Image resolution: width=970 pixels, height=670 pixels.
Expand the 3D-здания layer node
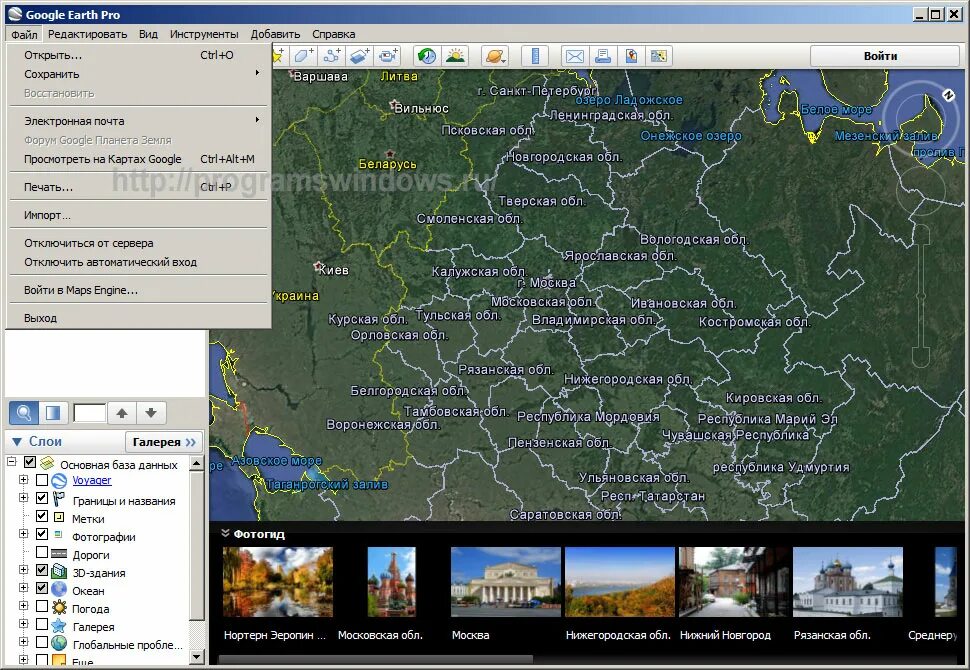click(x=24, y=570)
